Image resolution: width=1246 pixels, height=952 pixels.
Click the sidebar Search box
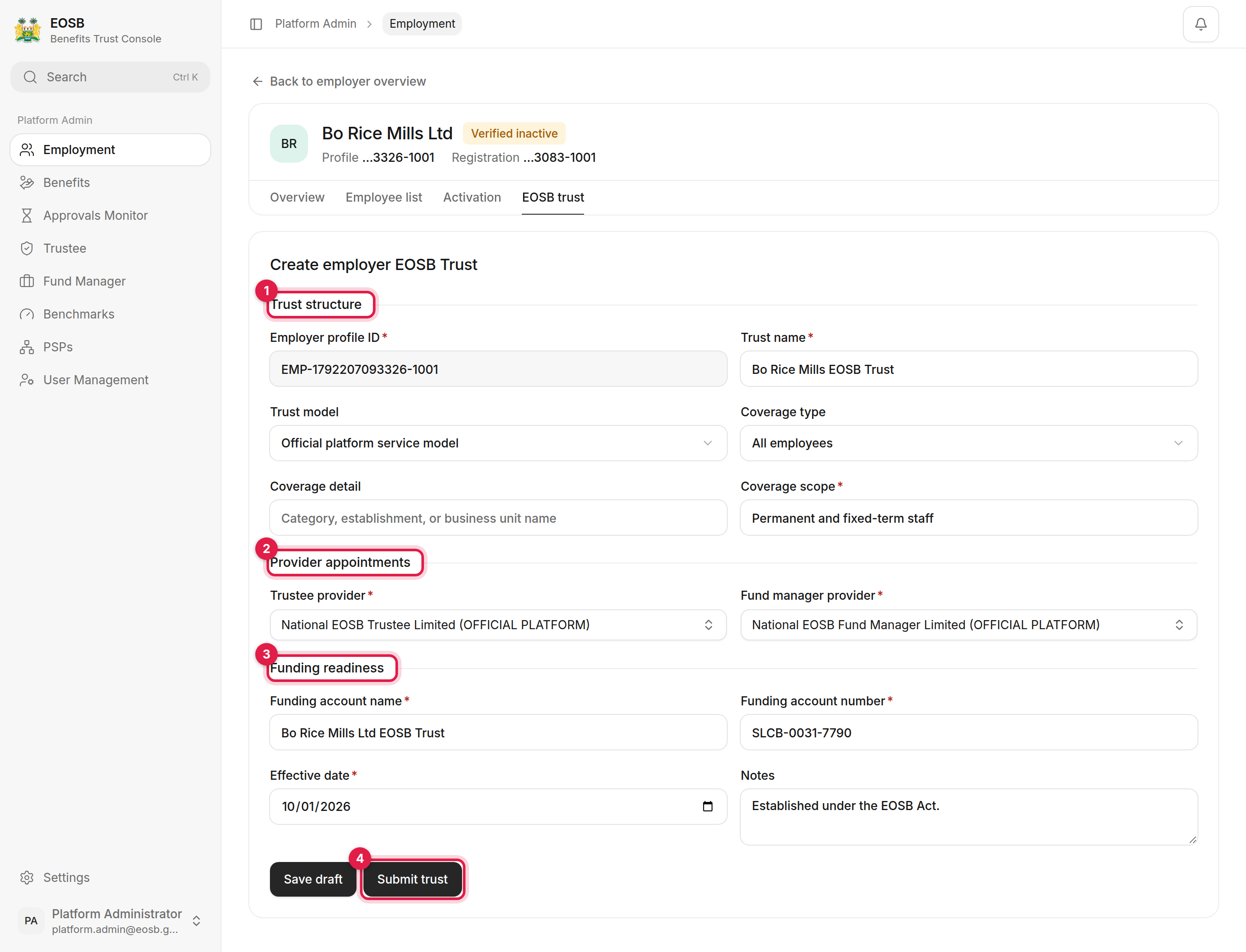tap(110, 77)
